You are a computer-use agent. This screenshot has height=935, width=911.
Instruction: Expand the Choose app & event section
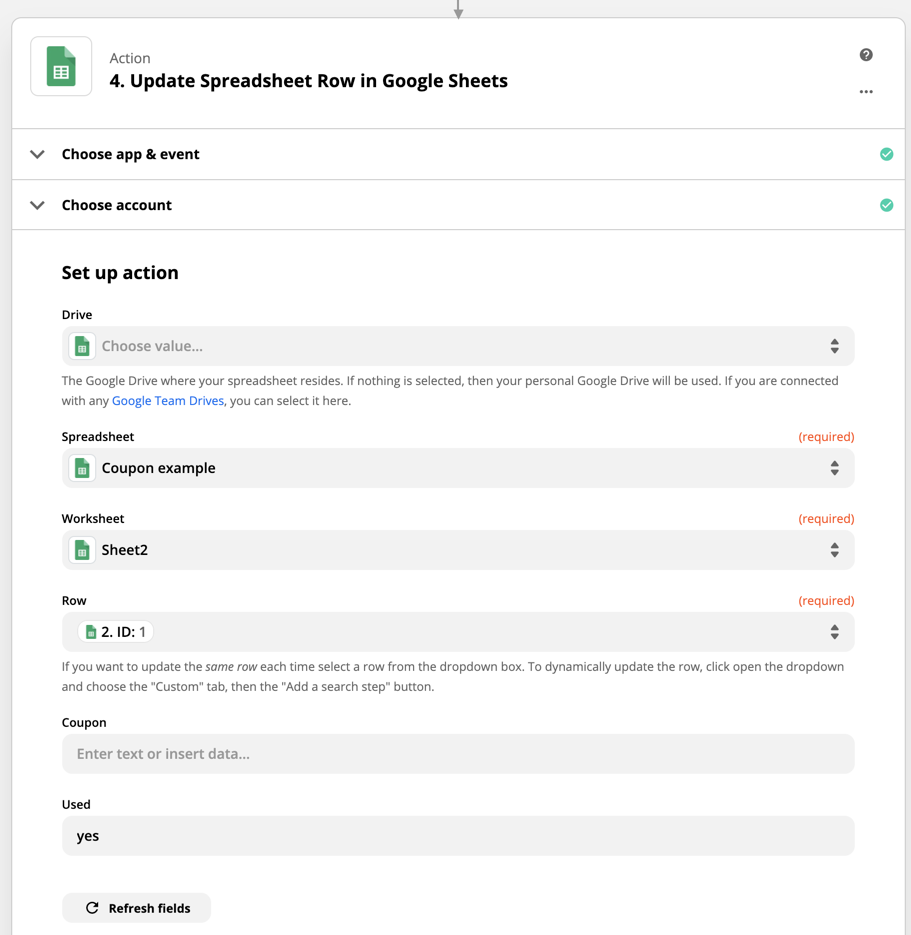click(38, 154)
